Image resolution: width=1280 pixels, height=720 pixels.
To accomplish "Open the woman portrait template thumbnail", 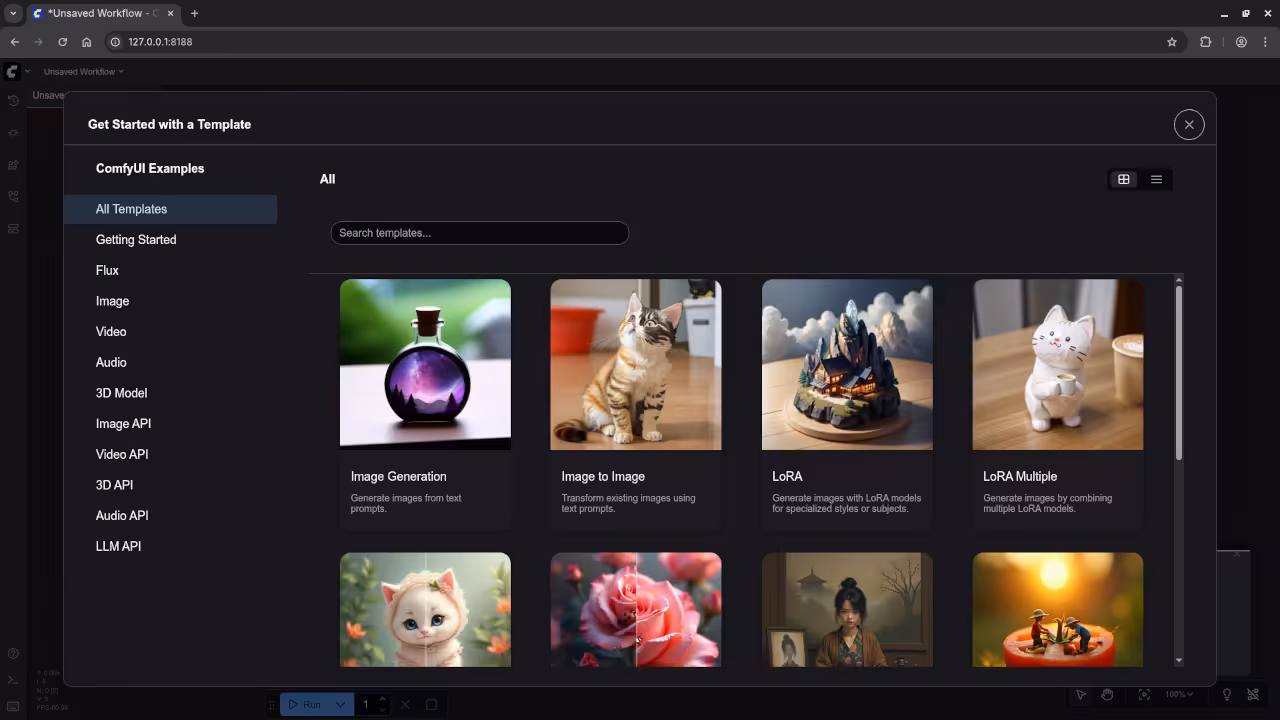I will [x=847, y=609].
